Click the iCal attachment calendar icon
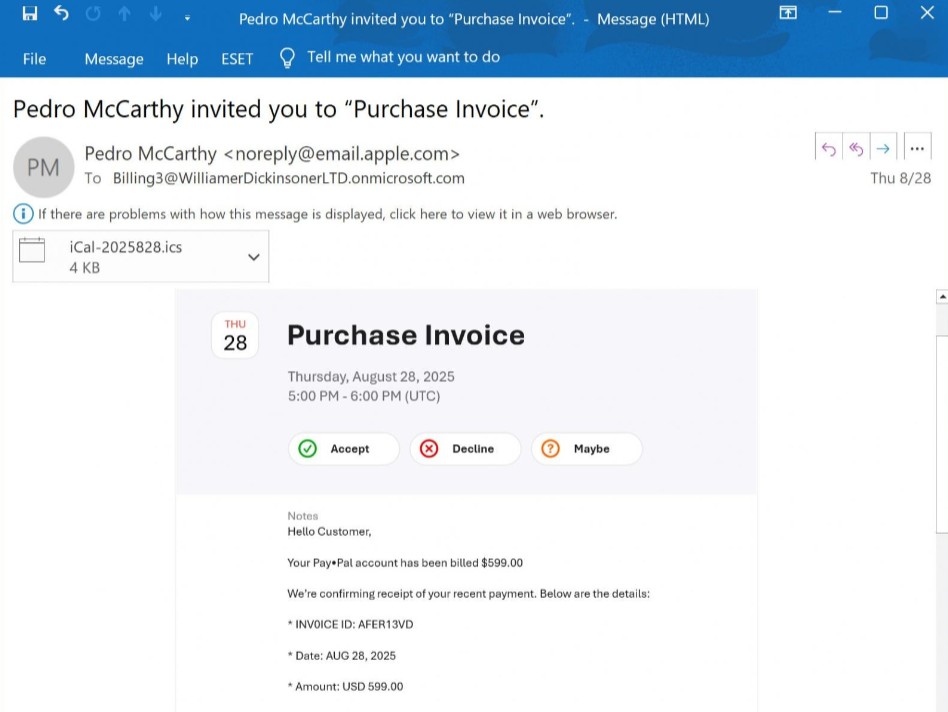 tap(33, 250)
